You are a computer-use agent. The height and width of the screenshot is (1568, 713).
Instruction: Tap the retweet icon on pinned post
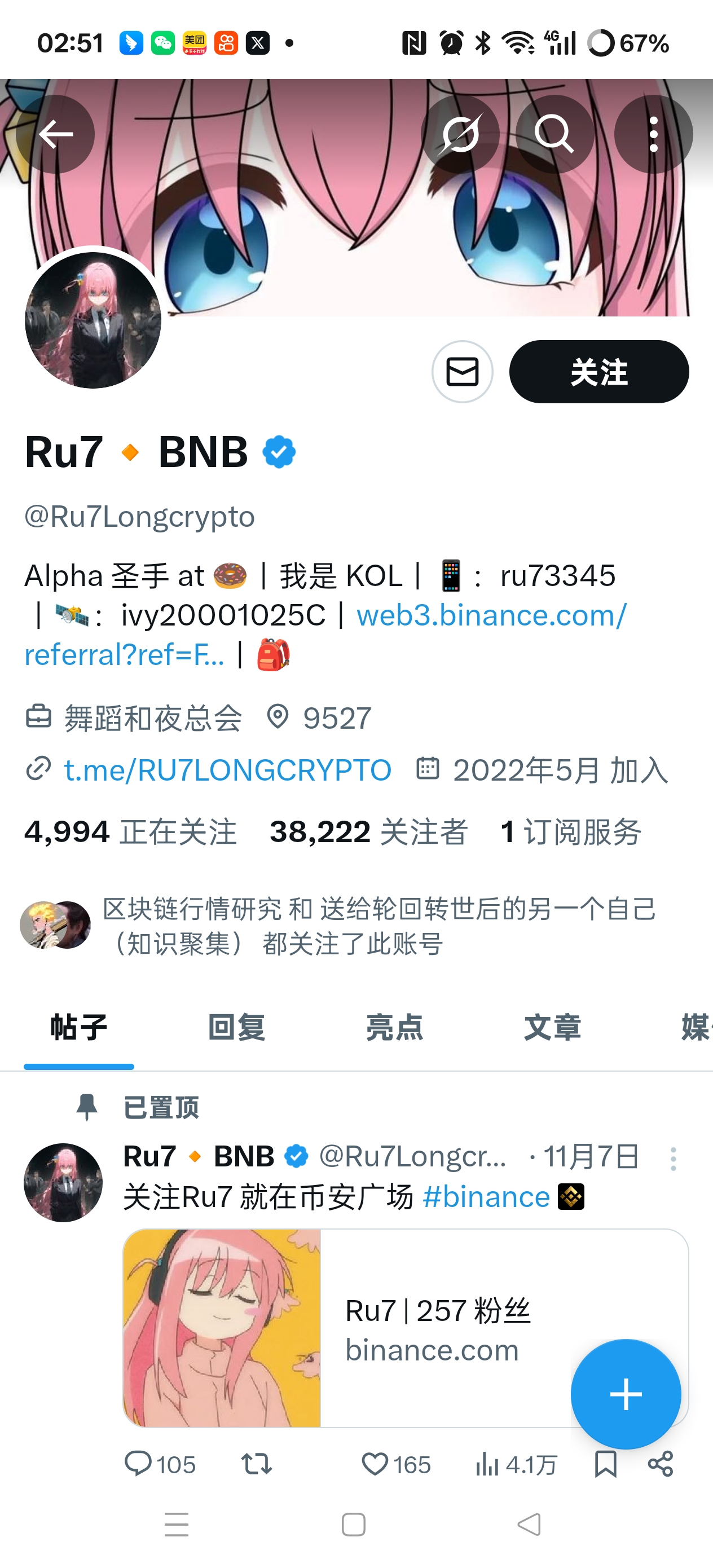point(256,1463)
